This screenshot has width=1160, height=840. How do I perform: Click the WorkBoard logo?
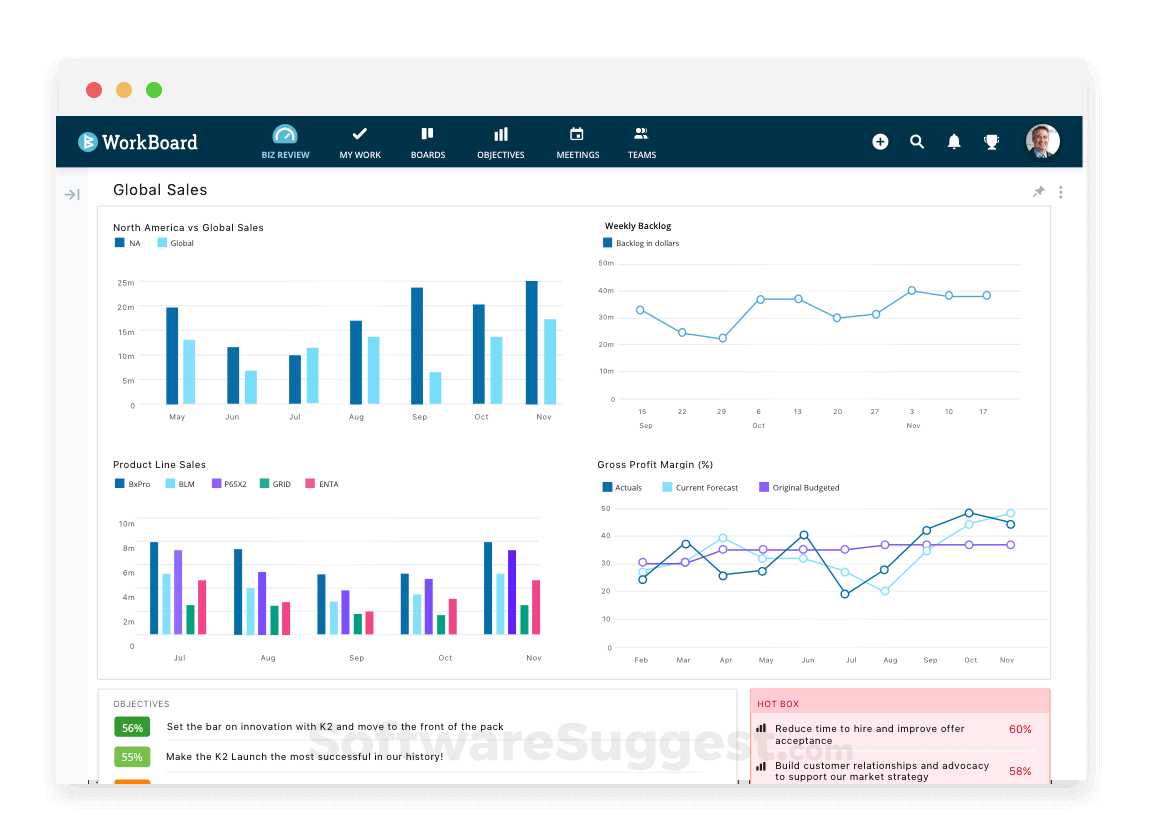tap(137, 141)
